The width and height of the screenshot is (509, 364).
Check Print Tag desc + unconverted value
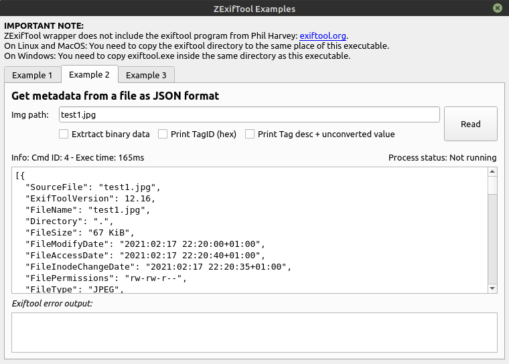click(x=250, y=134)
